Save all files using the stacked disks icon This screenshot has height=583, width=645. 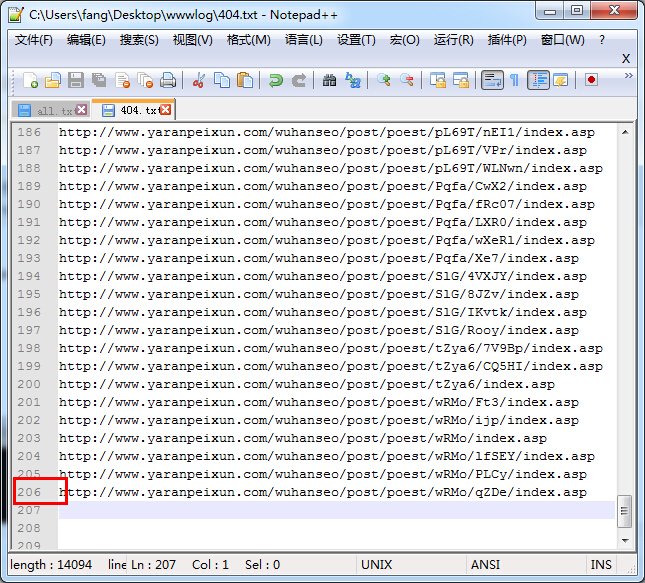pyautogui.click(x=99, y=80)
